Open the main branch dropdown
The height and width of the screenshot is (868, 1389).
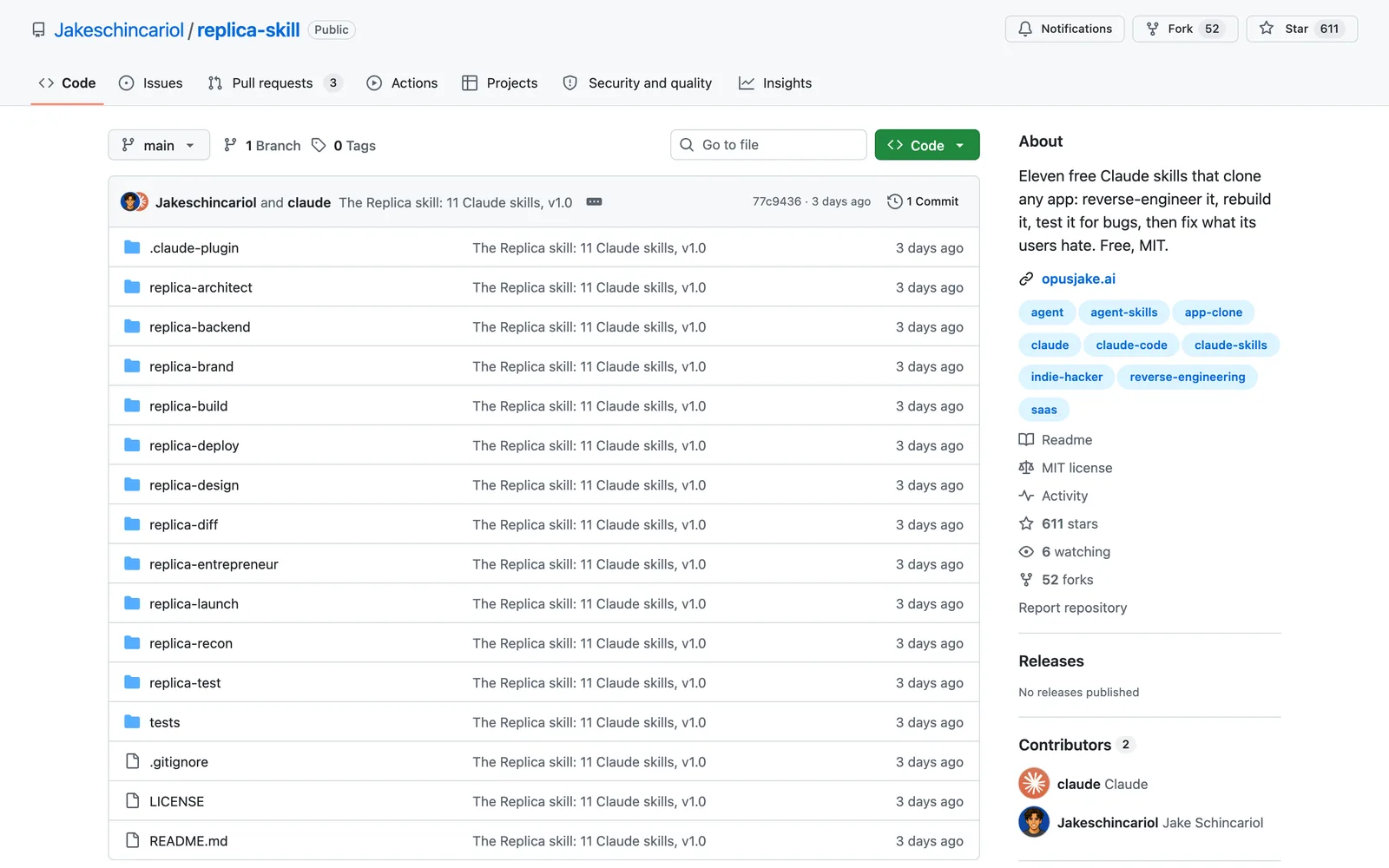[x=159, y=145]
